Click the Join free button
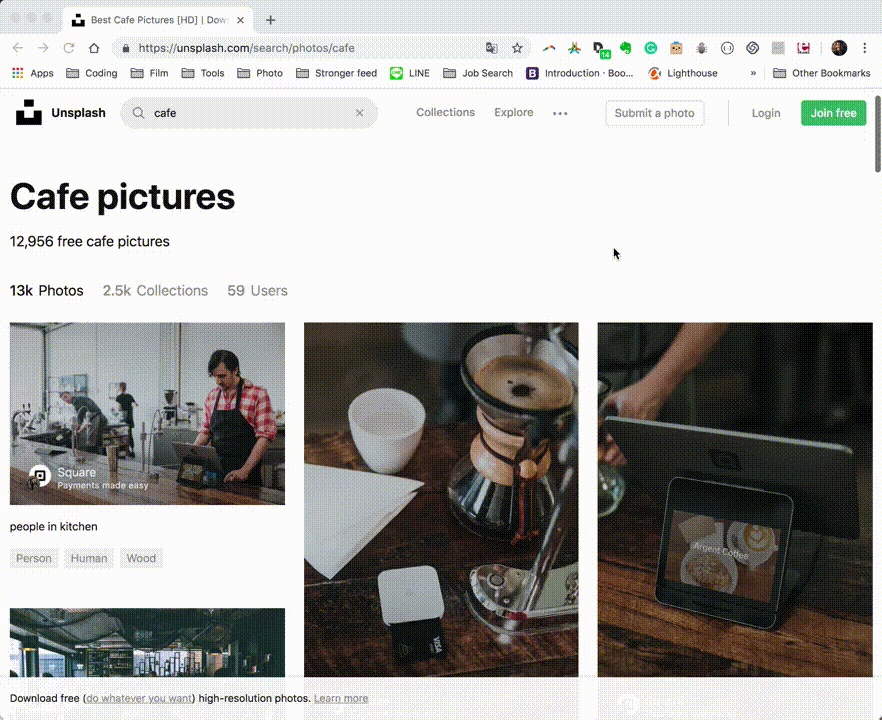882x720 pixels. pyautogui.click(x=834, y=113)
